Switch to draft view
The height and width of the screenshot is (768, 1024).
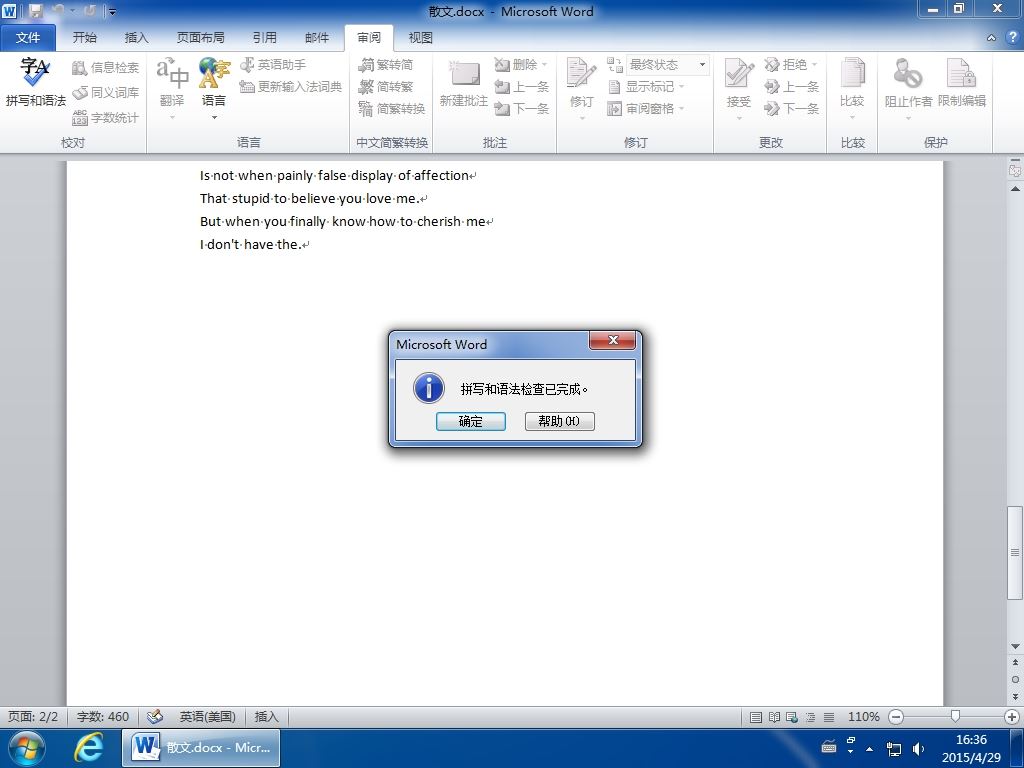tap(829, 717)
